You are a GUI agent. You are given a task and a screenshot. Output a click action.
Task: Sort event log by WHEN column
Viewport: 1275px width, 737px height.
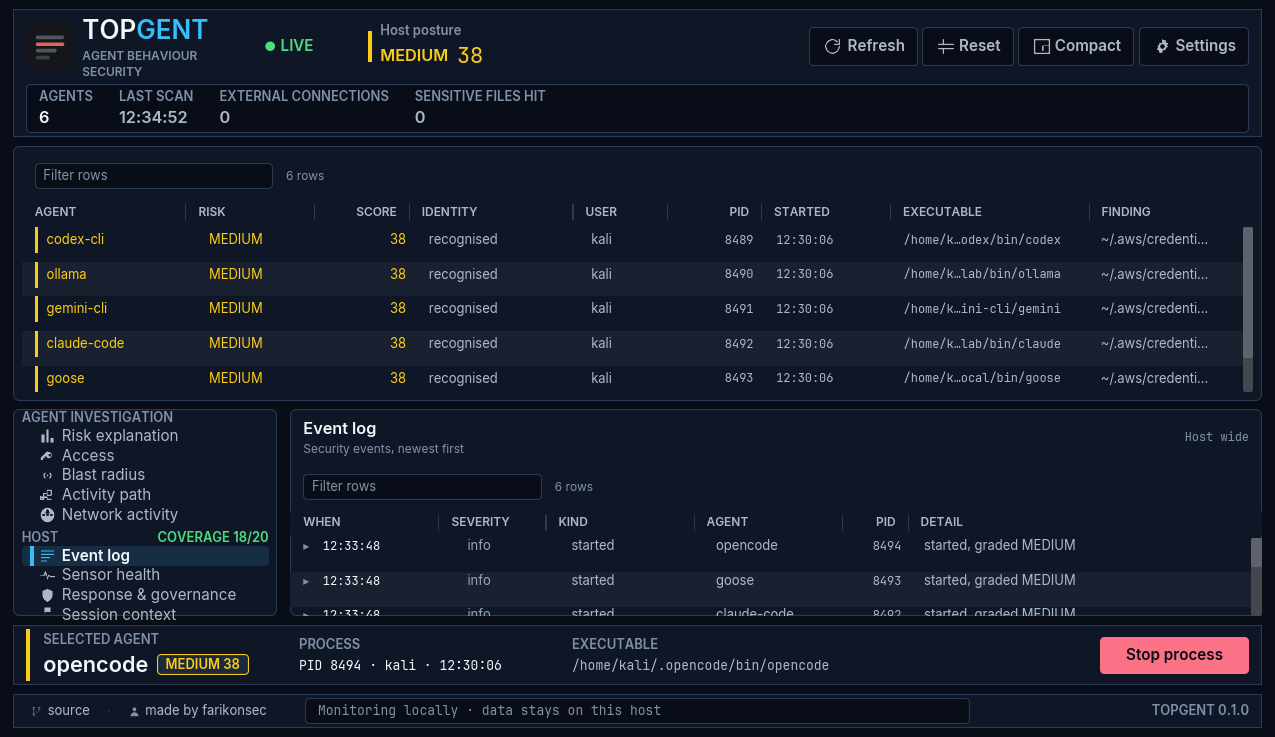tap(322, 522)
